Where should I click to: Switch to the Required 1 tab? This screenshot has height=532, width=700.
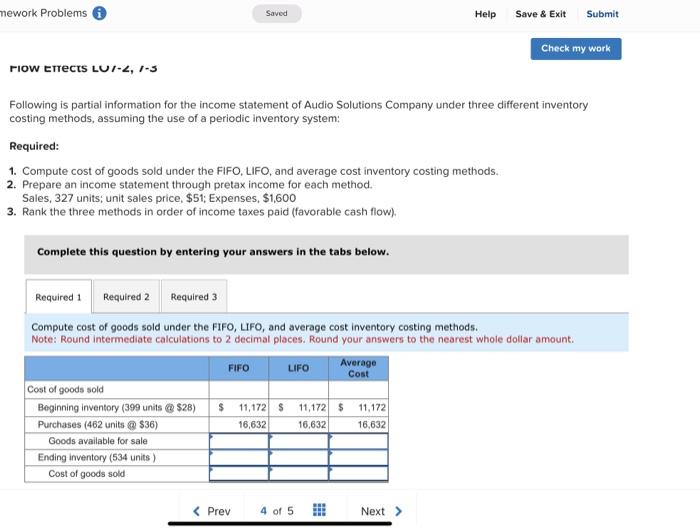click(58, 297)
